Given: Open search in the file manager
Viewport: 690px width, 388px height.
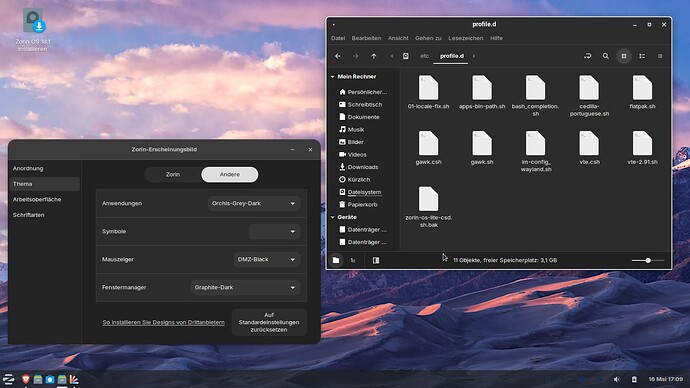Looking at the screenshot, I should tap(606, 56).
